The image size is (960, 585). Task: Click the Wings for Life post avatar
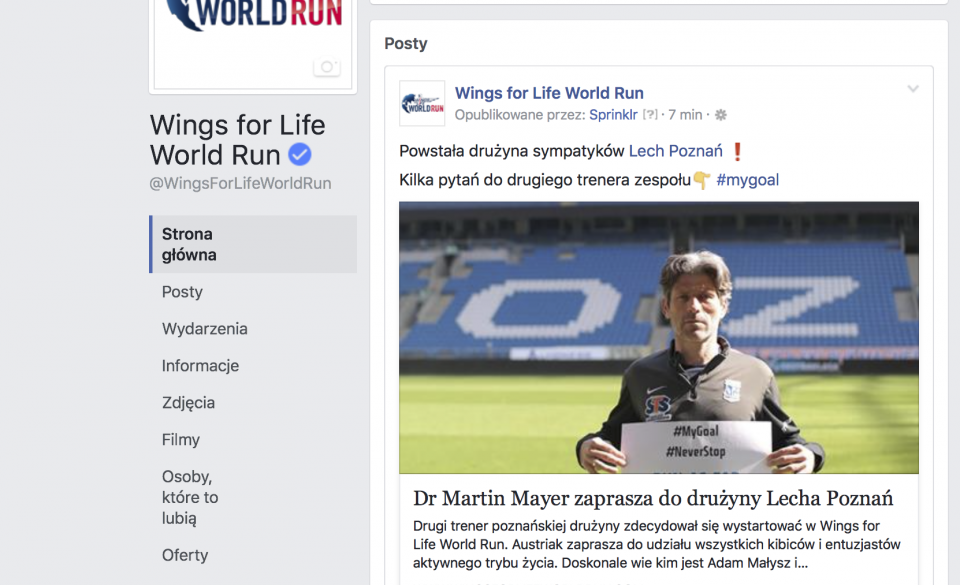pos(422,103)
